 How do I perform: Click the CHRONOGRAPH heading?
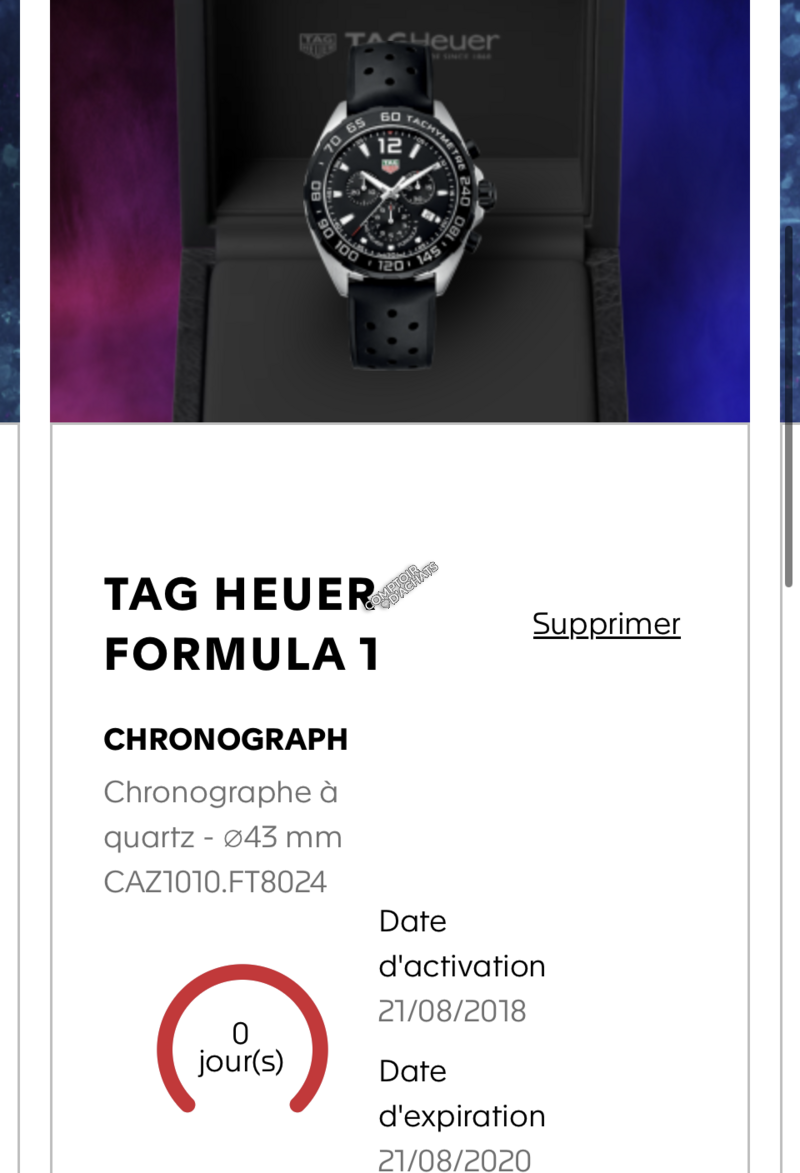pyautogui.click(x=226, y=740)
